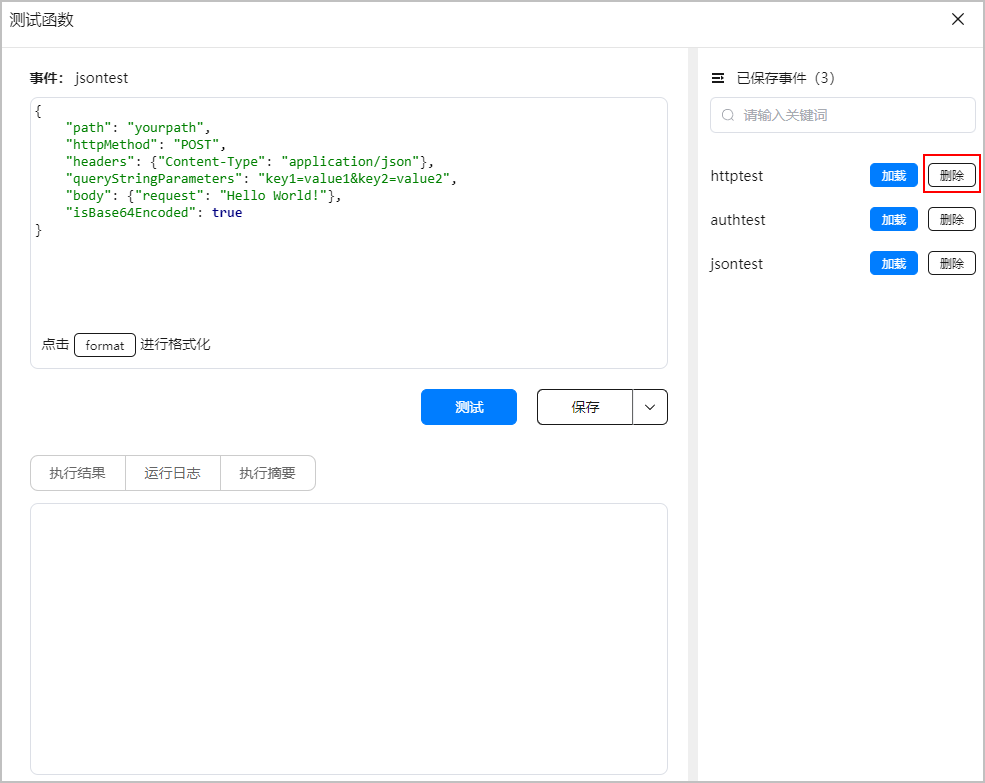The image size is (985, 783).
Task: Delete the authtest saved event
Action: (951, 219)
